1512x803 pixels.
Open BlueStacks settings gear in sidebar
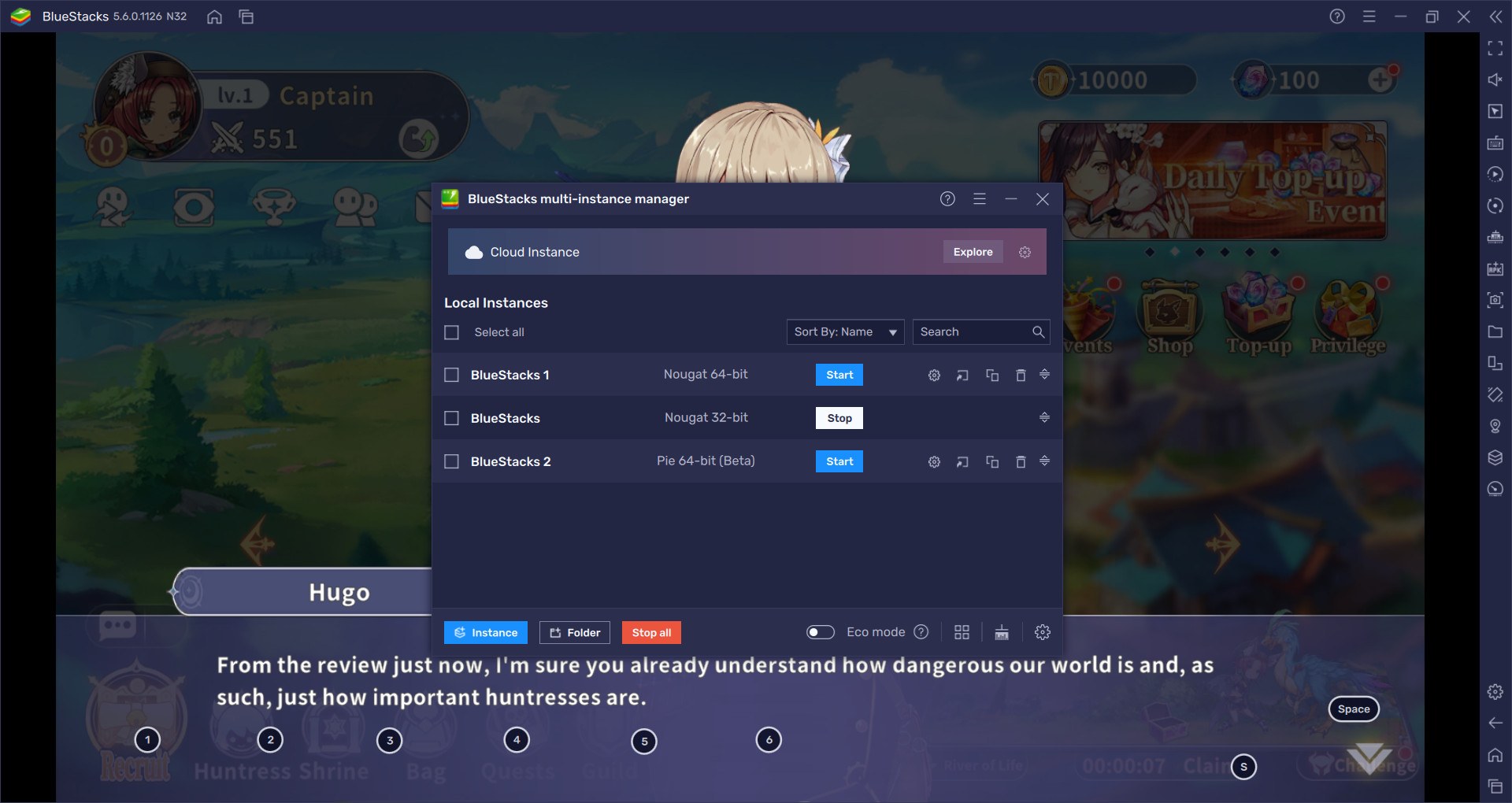click(x=1495, y=691)
